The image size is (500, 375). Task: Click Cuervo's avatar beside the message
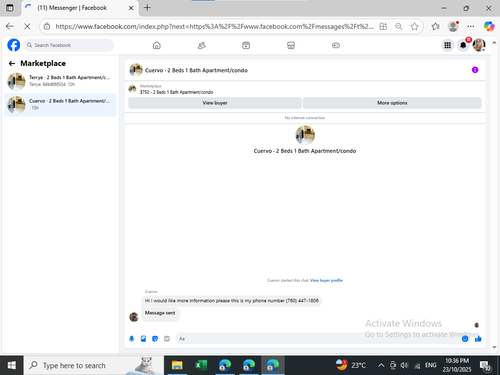click(x=134, y=317)
